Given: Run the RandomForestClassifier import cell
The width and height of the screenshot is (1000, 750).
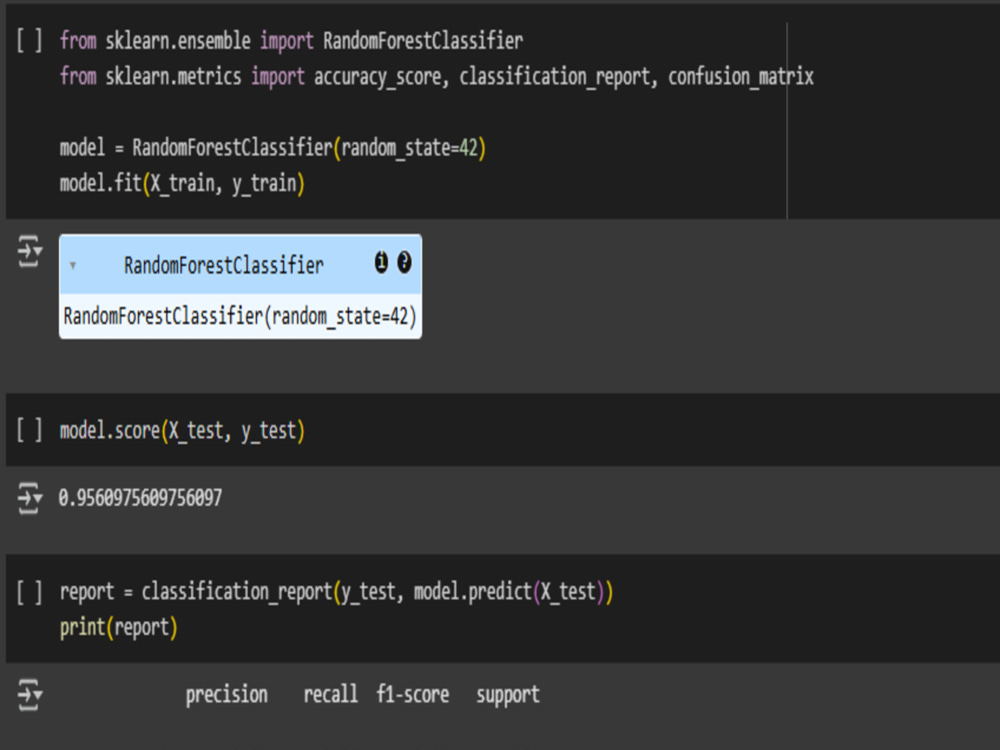Looking at the screenshot, I should pos(29,41).
